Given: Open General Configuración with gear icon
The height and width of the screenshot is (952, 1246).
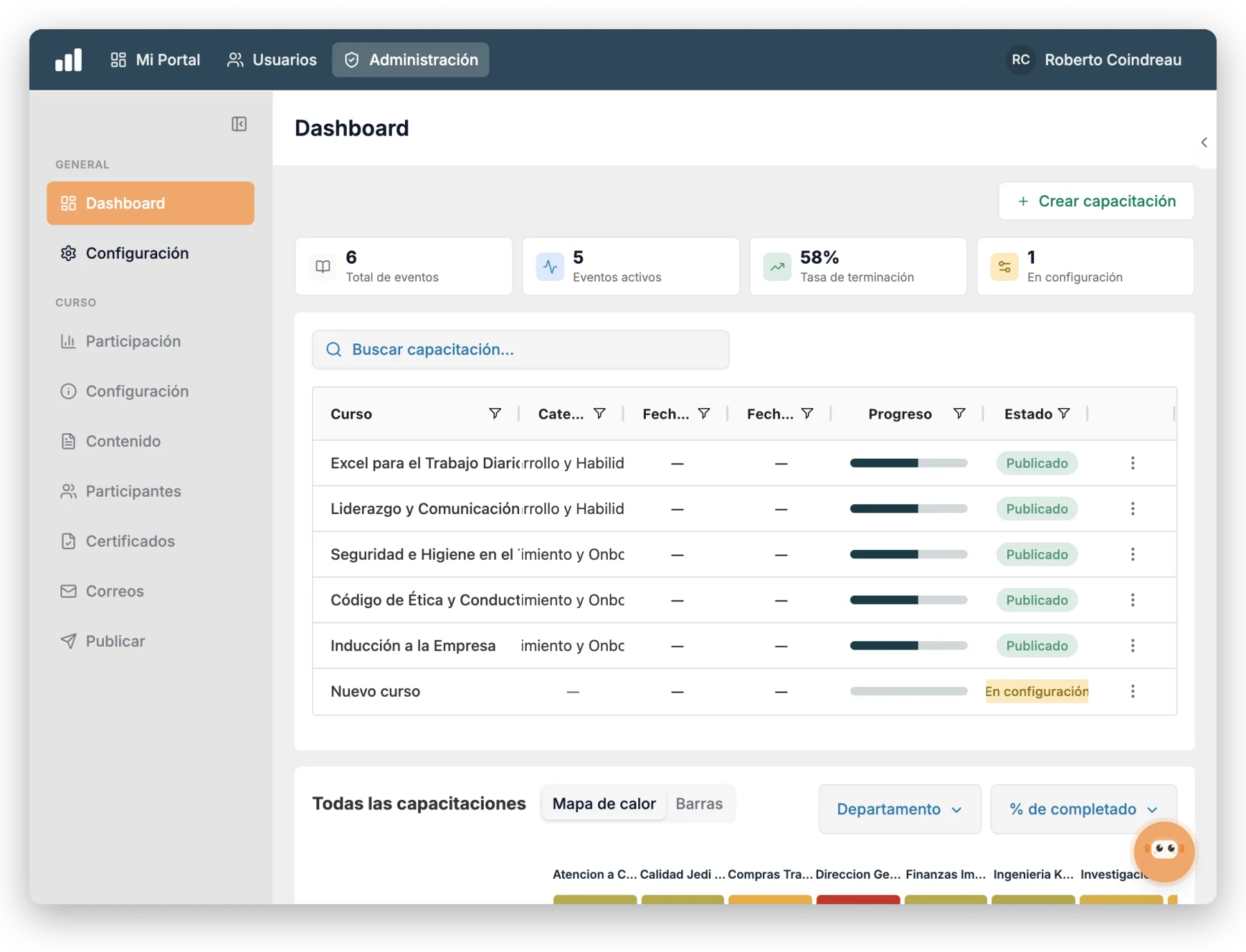Looking at the screenshot, I should tap(150, 253).
